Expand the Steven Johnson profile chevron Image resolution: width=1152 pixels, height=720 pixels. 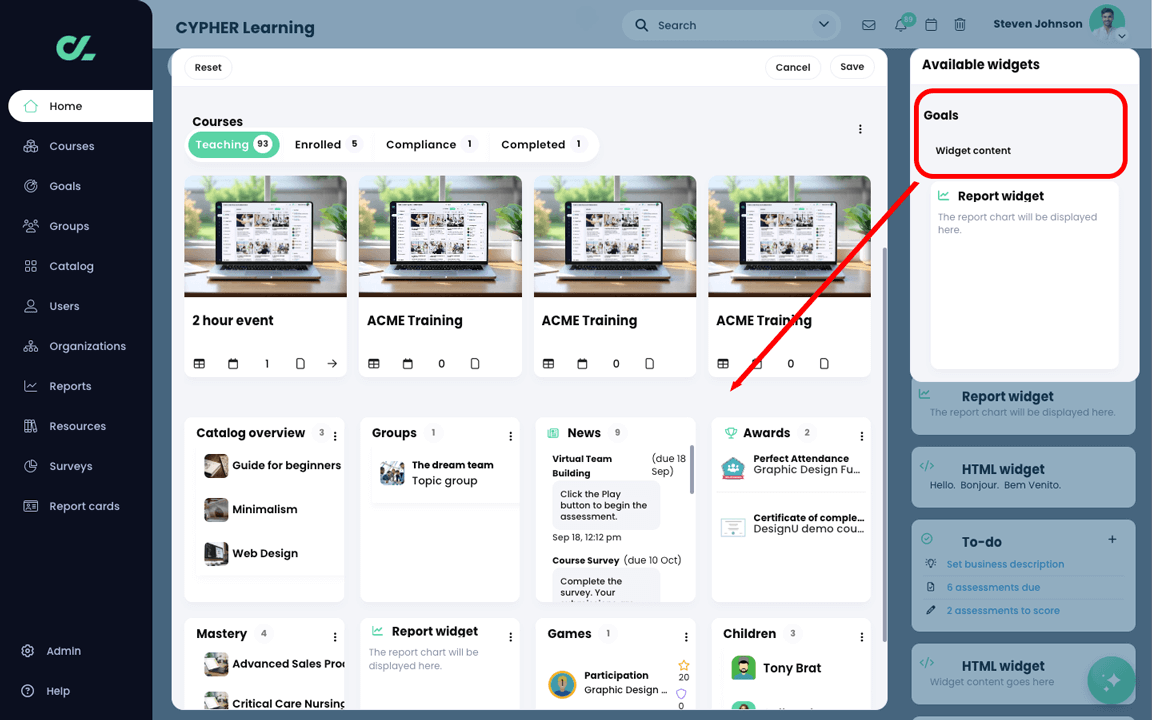tap(1124, 37)
